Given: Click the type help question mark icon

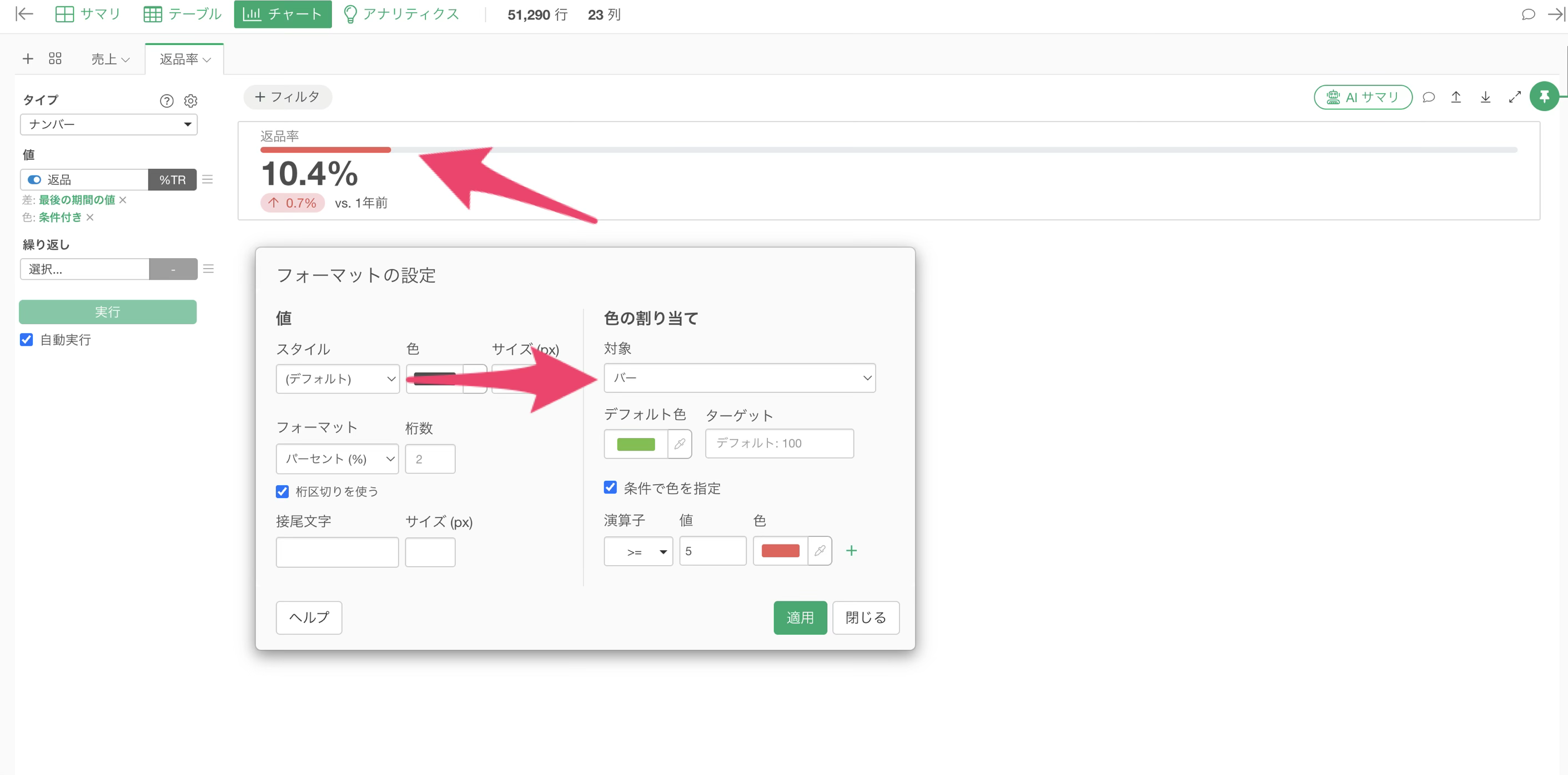Looking at the screenshot, I should click(167, 101).
